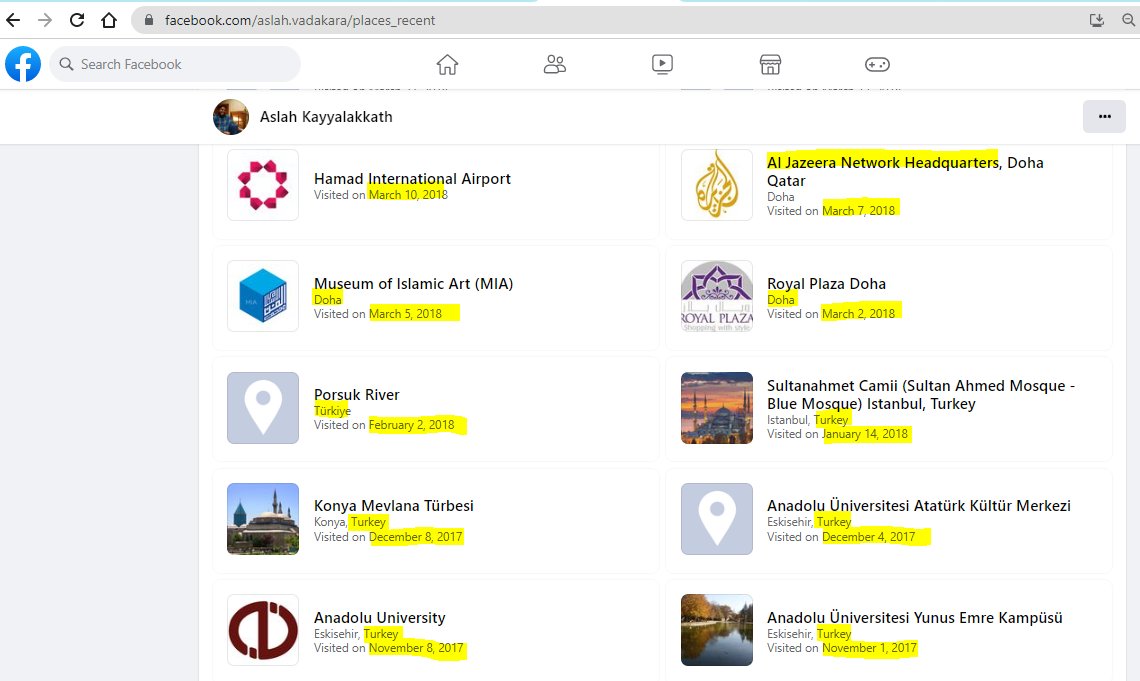1140x681 pixels.
Task: Click 'Visited on March 2, 2018' text
Action: [831, 314]
